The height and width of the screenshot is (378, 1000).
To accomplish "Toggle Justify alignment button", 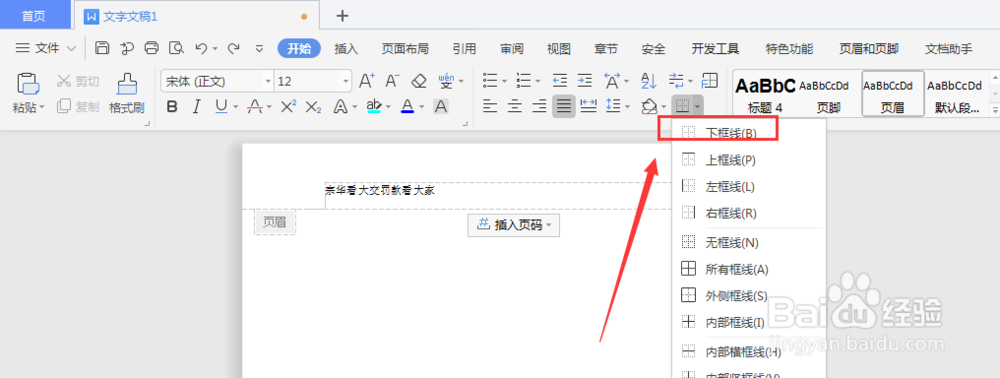I will [564, 106].
